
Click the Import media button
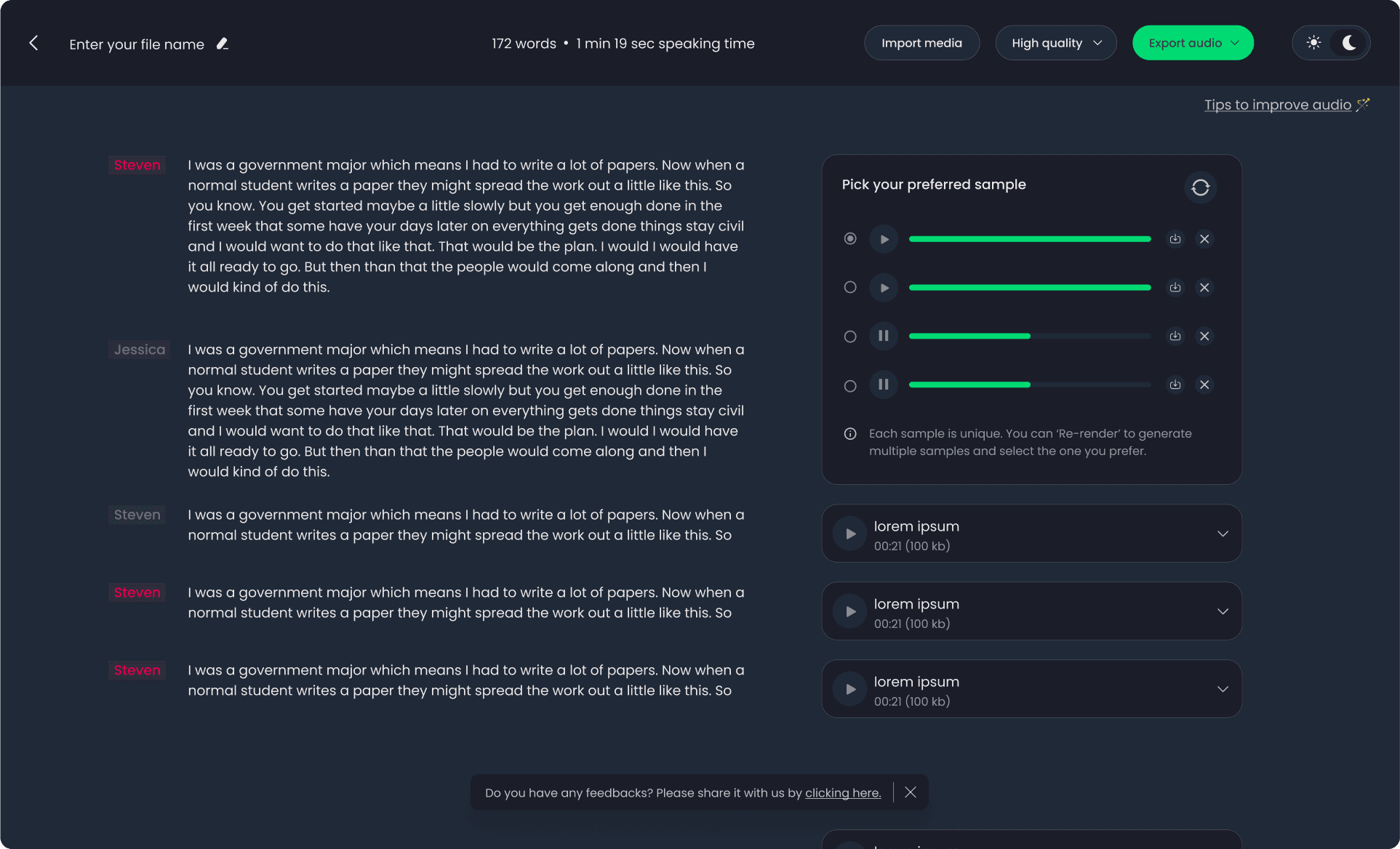pyautogui.click(x=921, y=42)
